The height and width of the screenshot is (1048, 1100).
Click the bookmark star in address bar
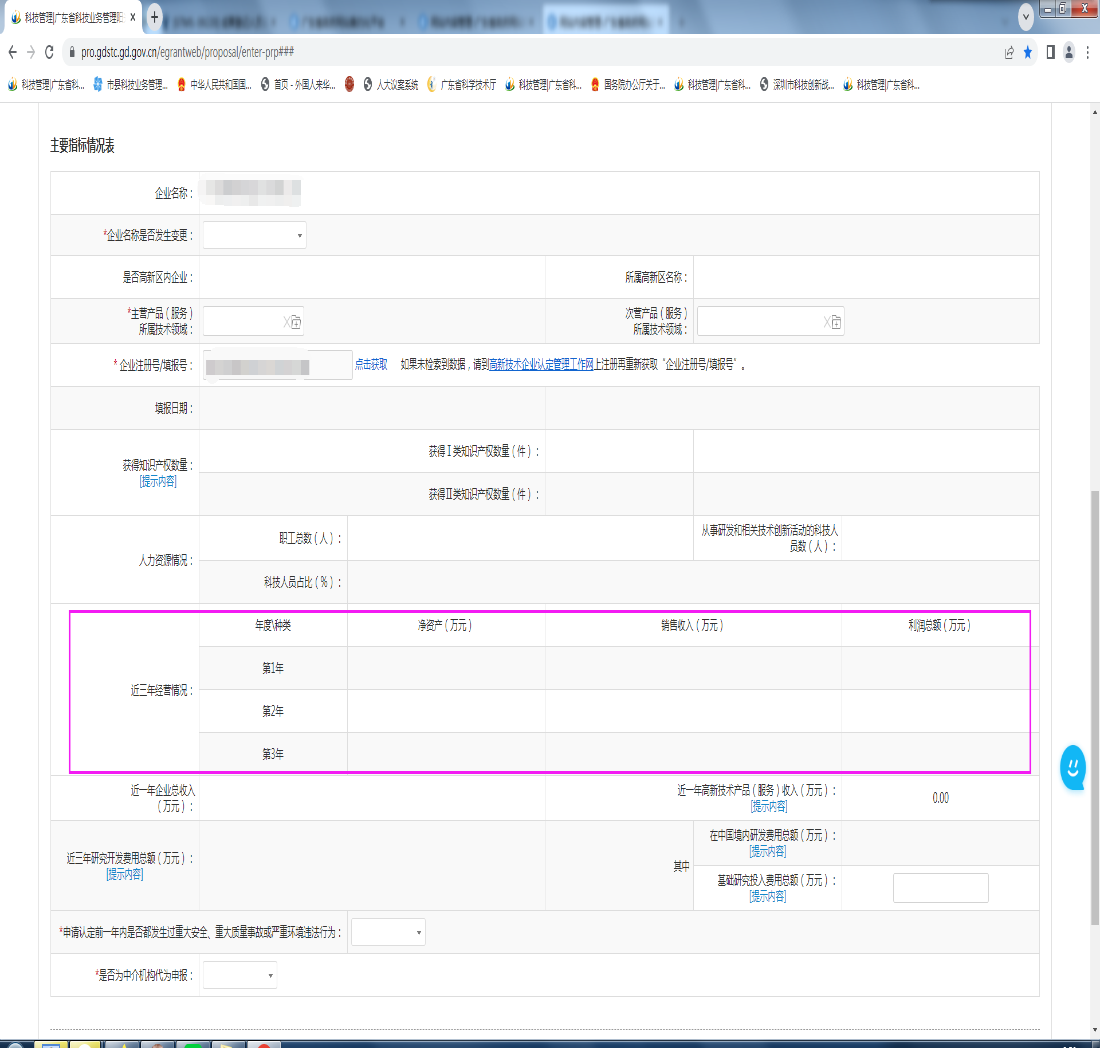1028,52
